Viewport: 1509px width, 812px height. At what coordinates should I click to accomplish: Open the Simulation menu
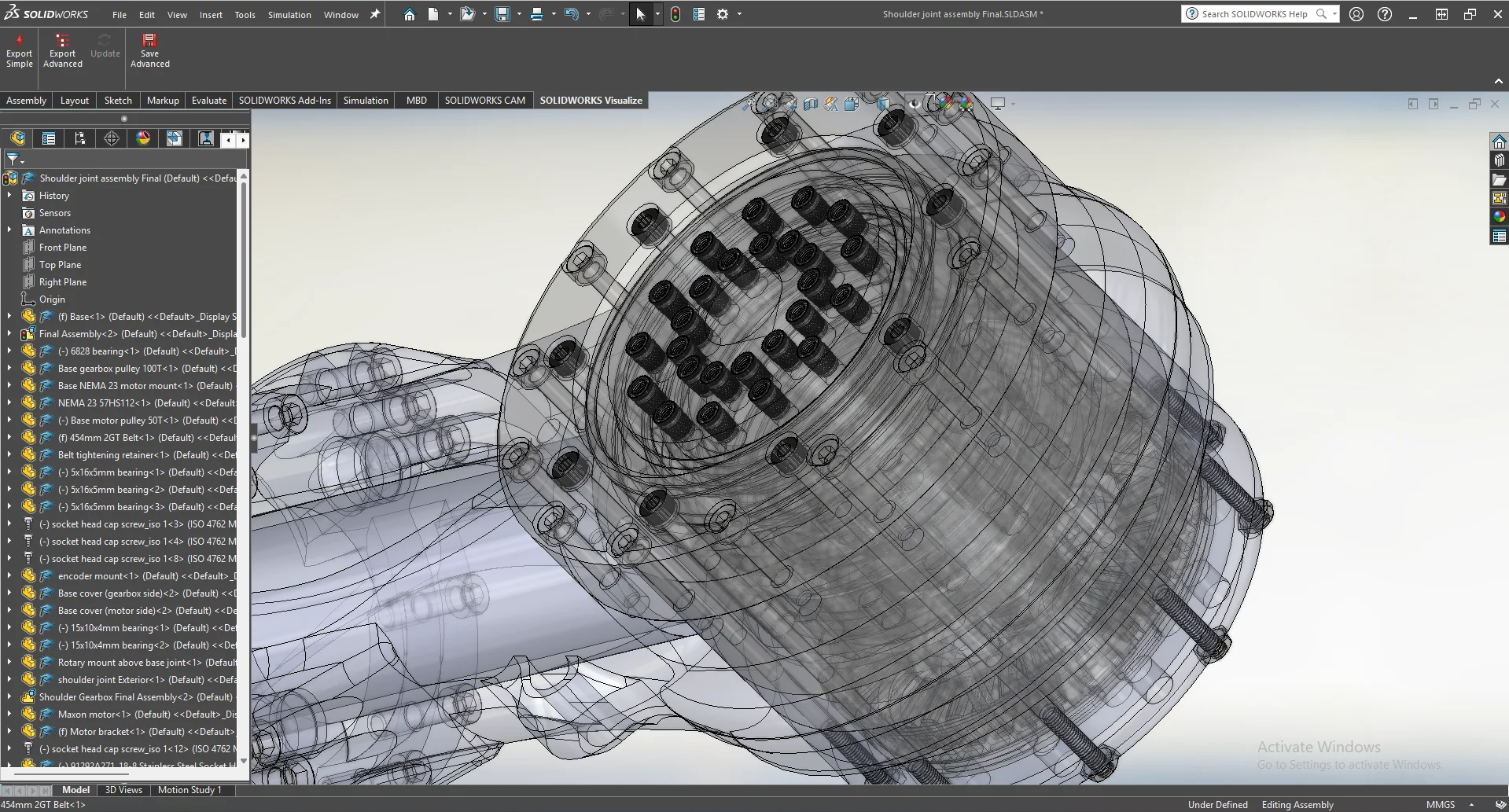point(289,15)
